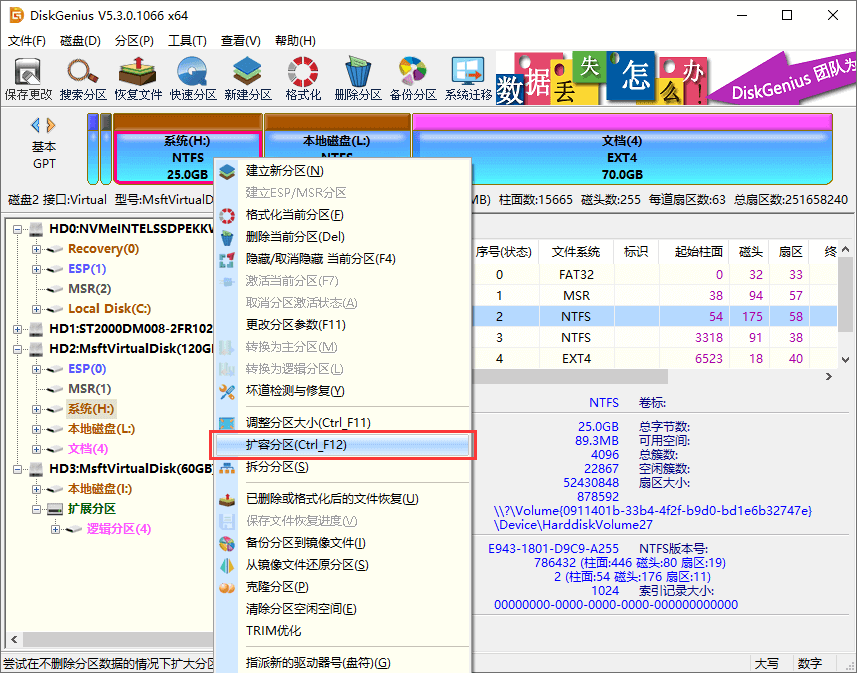Click the 保存更改 (save changes) toolbar icon
This screenshot has width=857, height=673.
(x=30, y=75)
